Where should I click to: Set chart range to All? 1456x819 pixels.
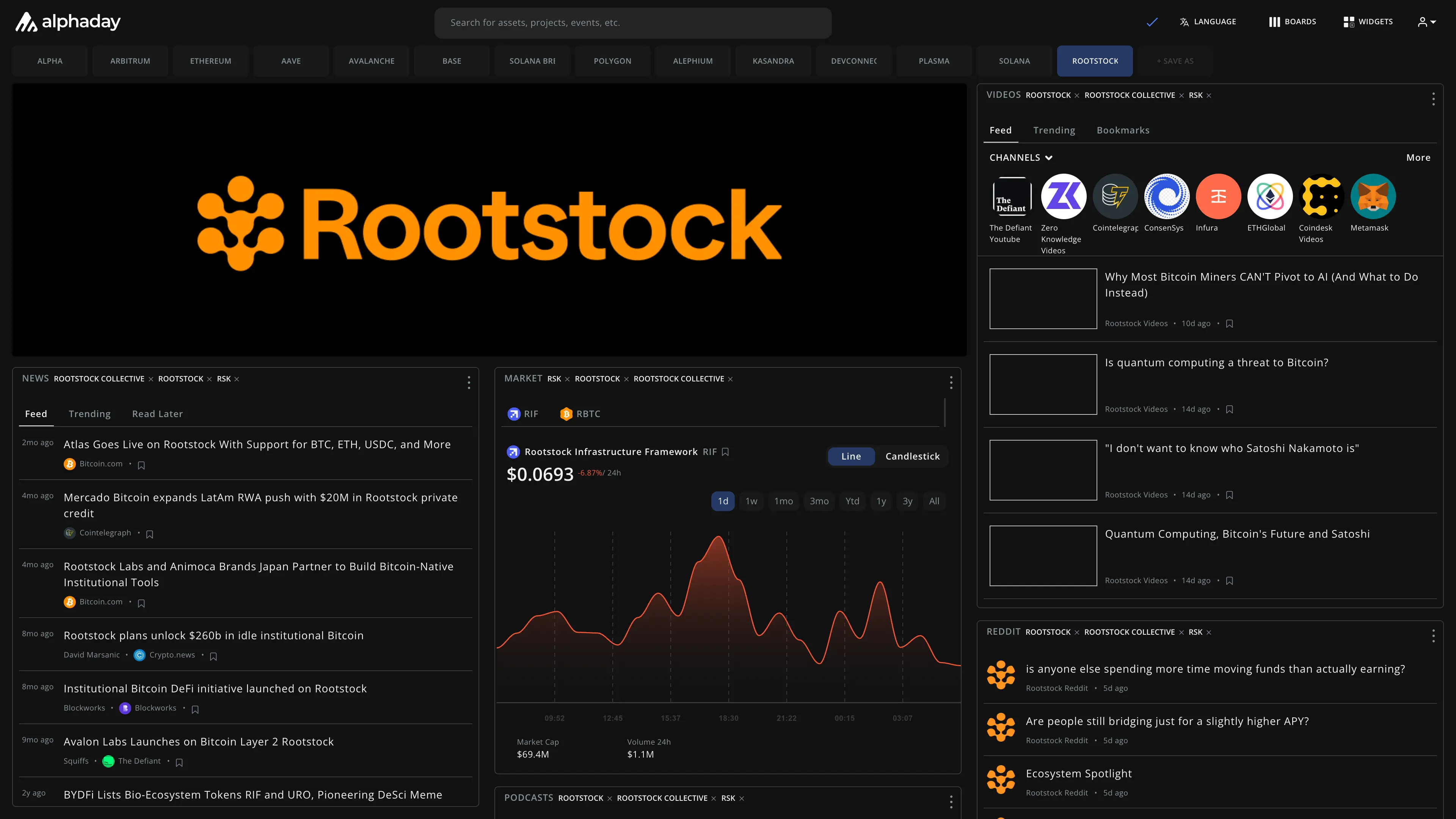[x=934, y=501]
